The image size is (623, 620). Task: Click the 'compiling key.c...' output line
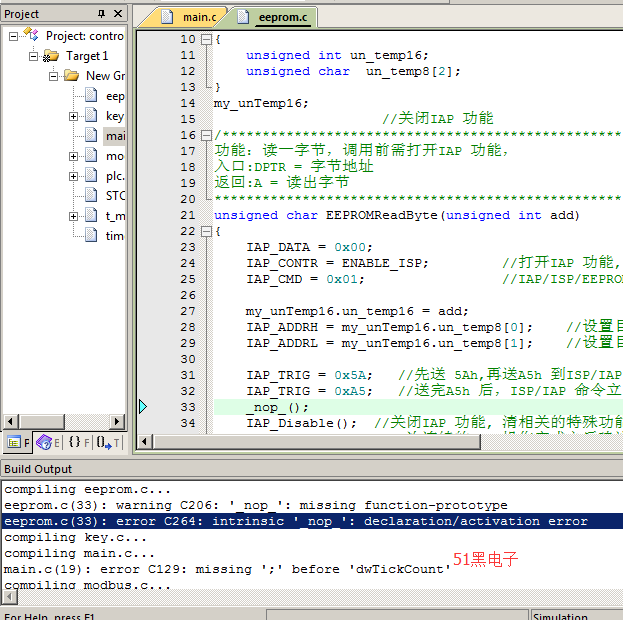click(75, 537)
